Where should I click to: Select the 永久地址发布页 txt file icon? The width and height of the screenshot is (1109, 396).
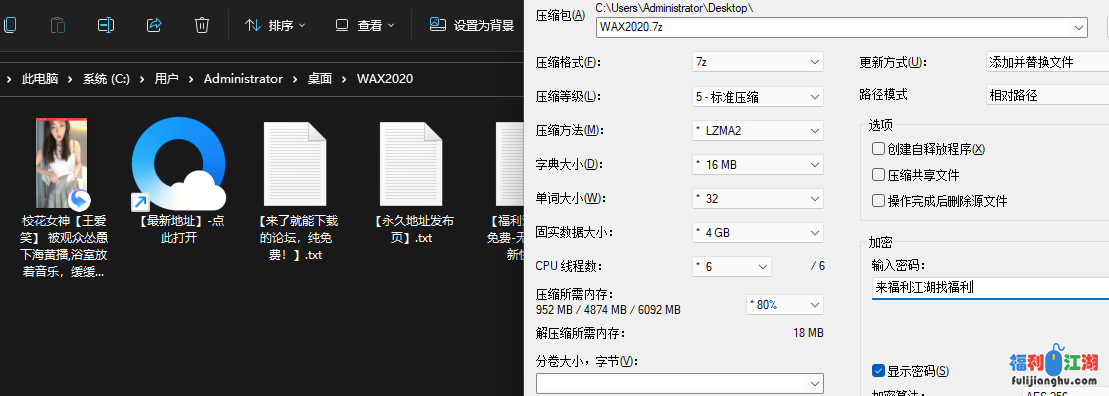pyautogui.click(x=411, y=164)
